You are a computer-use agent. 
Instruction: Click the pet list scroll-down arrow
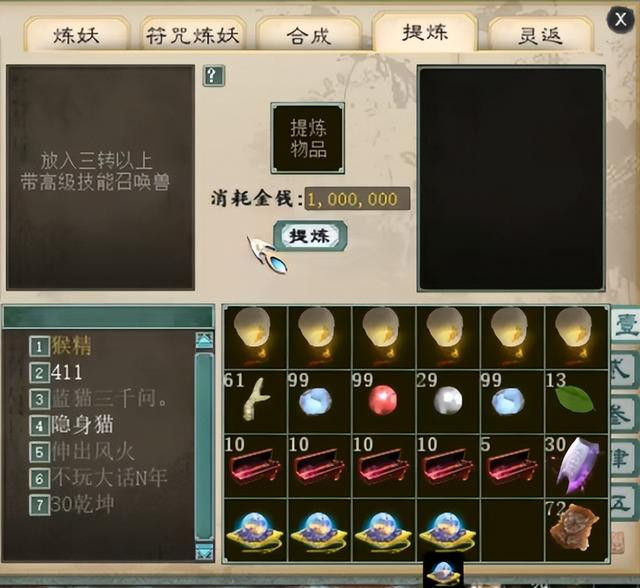204,552
